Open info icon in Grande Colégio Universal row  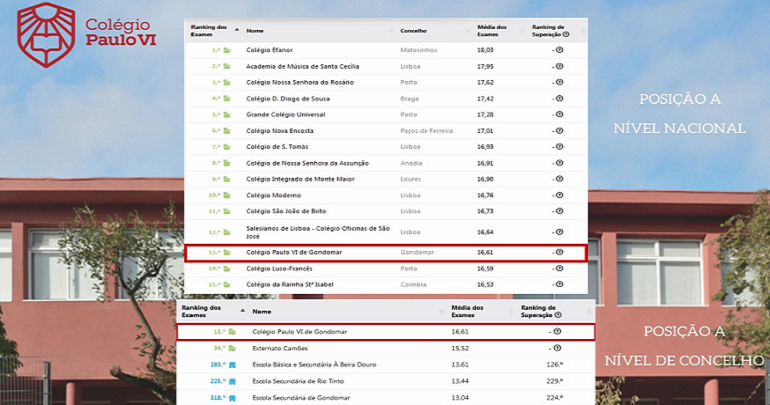tap(559, 114)
